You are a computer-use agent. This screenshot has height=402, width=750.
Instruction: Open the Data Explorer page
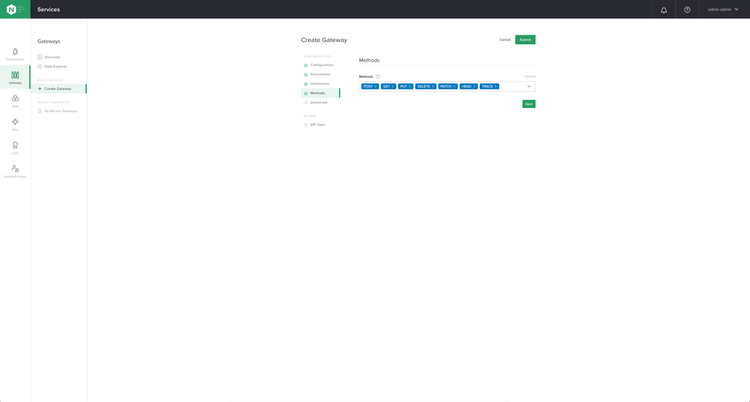click(52, 67)
